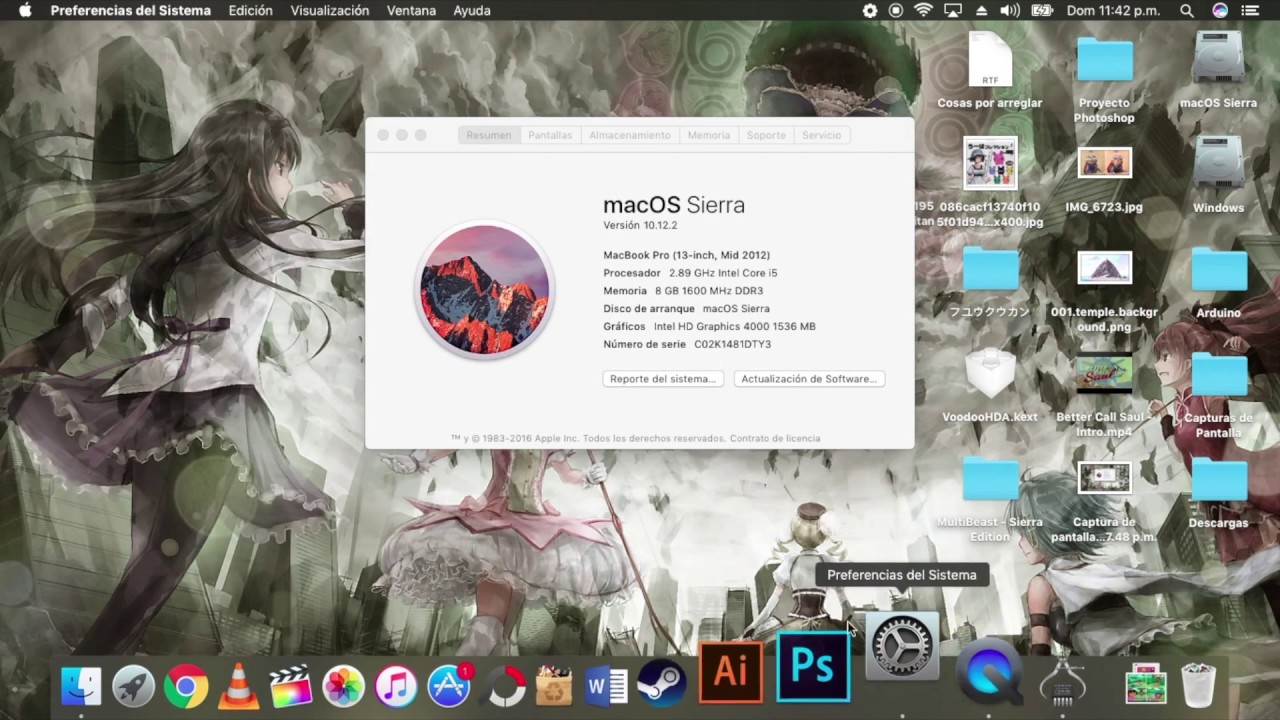Open the chip tweezers utility in Dock

tap(1063, 682)
